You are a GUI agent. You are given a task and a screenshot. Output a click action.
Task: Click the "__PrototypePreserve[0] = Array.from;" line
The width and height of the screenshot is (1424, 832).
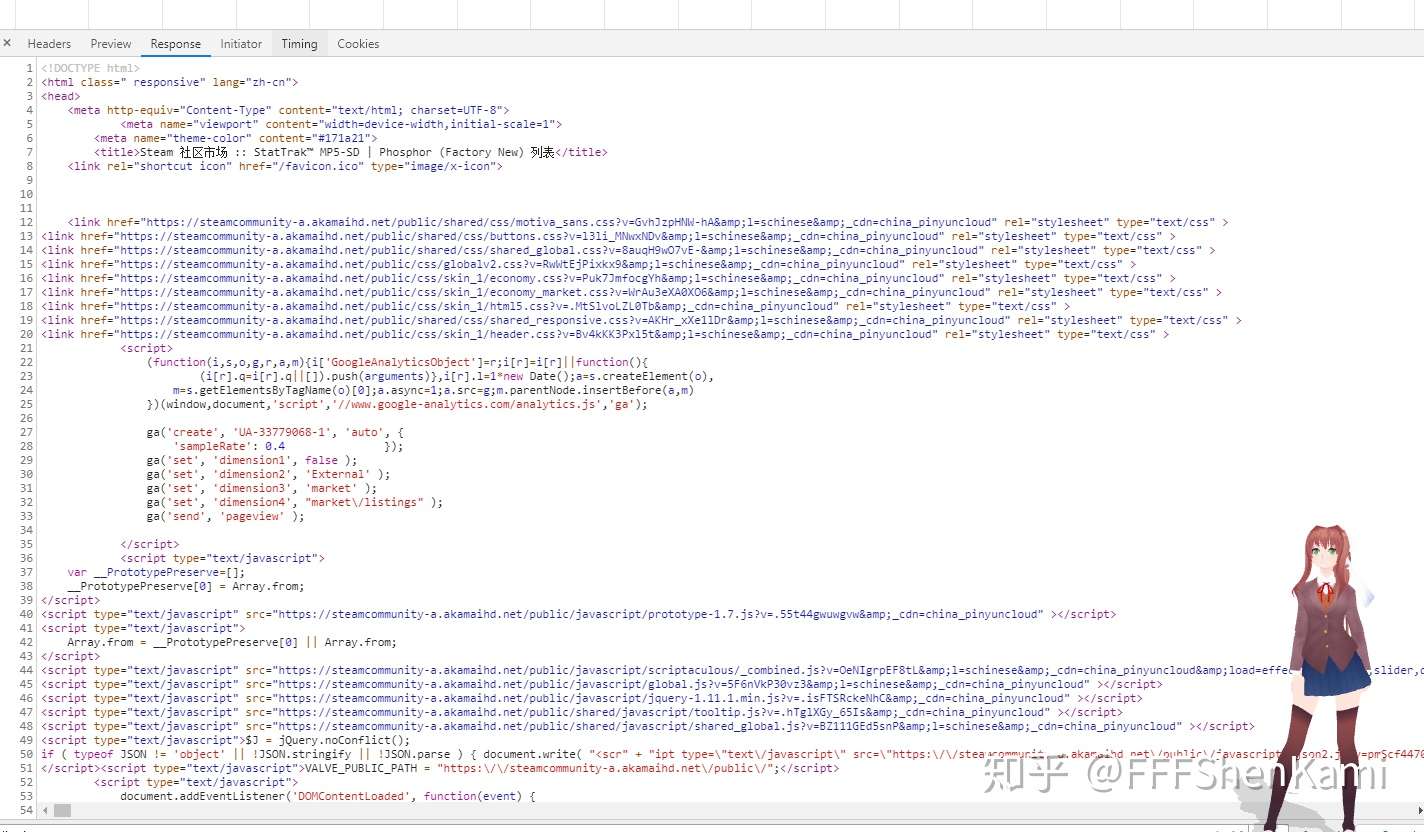(186, 586)
